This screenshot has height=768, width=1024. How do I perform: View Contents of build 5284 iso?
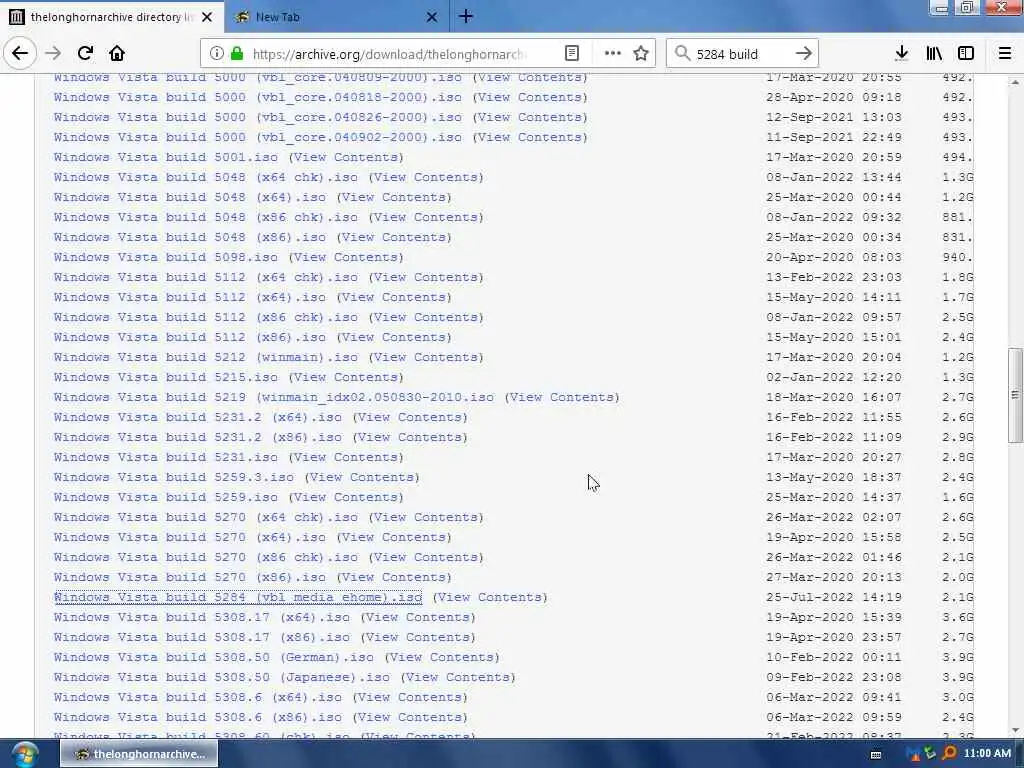pos(490,597)
